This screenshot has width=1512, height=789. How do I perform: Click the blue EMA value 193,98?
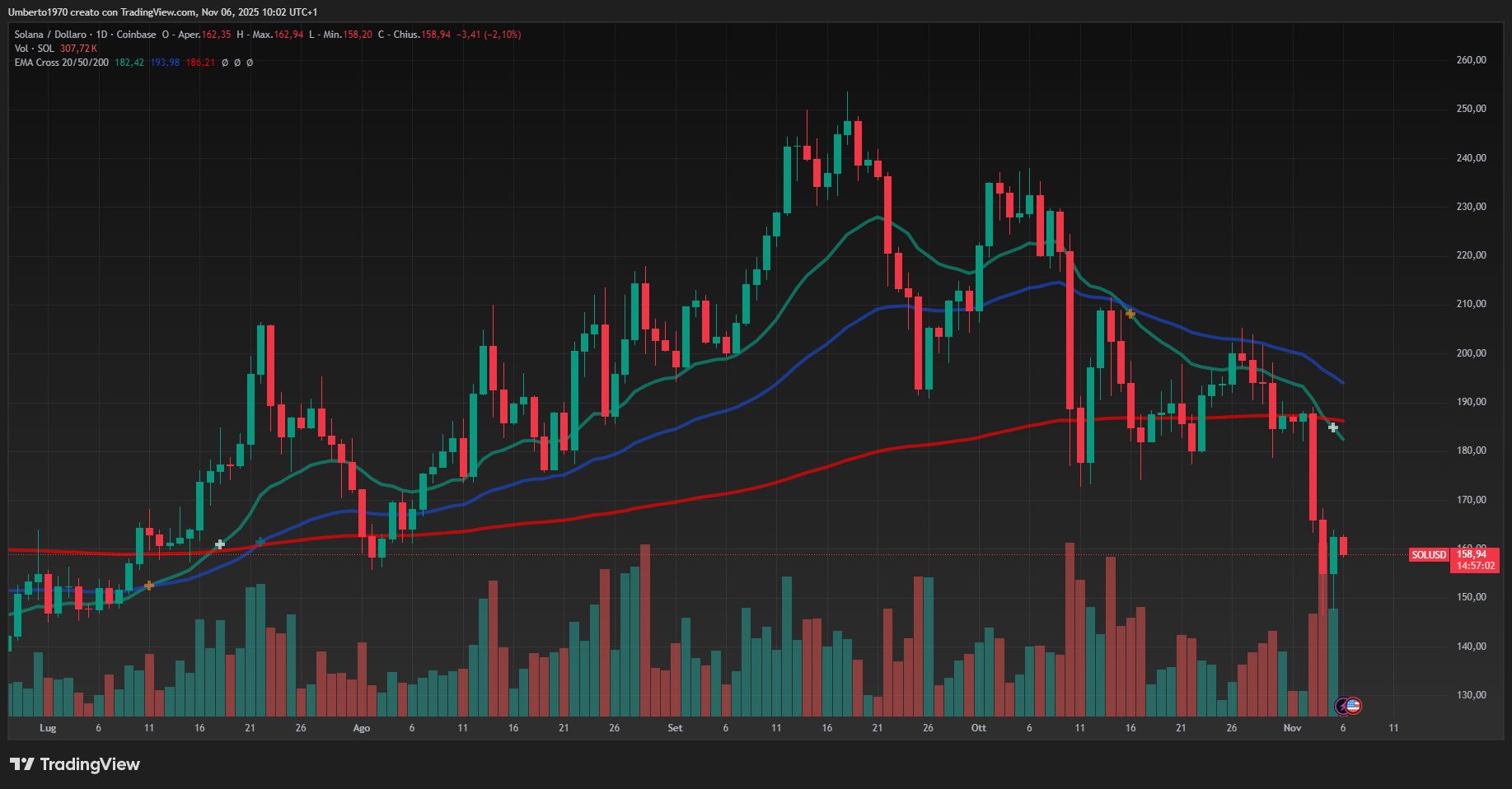point(165,63)
